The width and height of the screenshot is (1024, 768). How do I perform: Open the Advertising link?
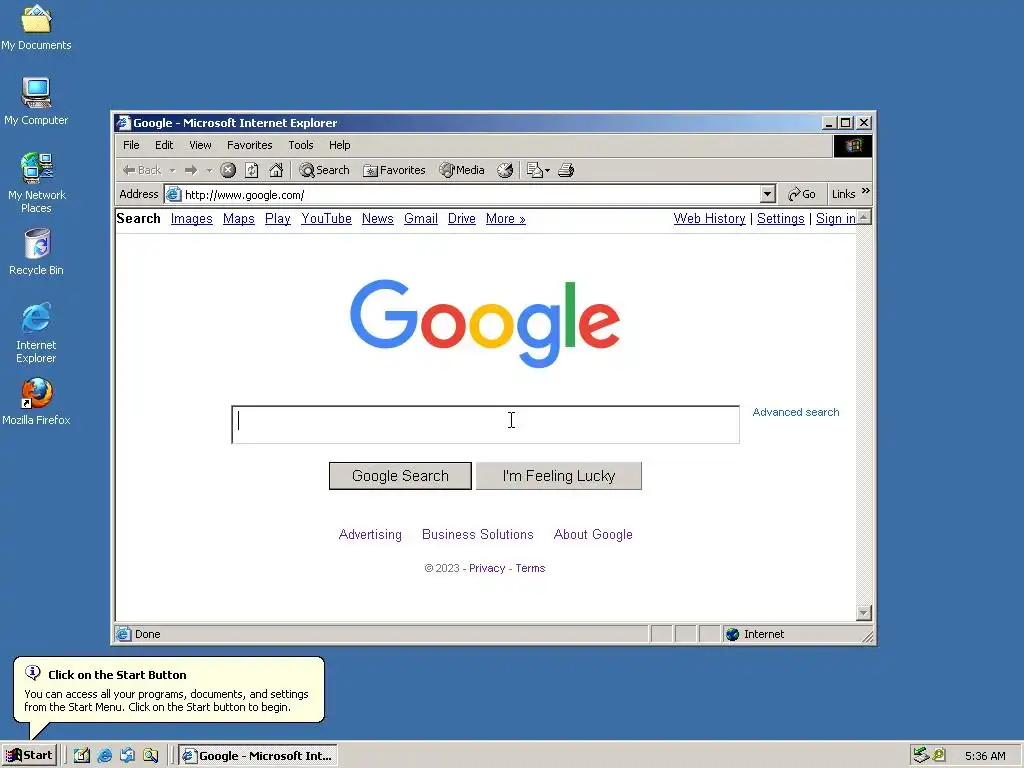[x=370, y=534]
